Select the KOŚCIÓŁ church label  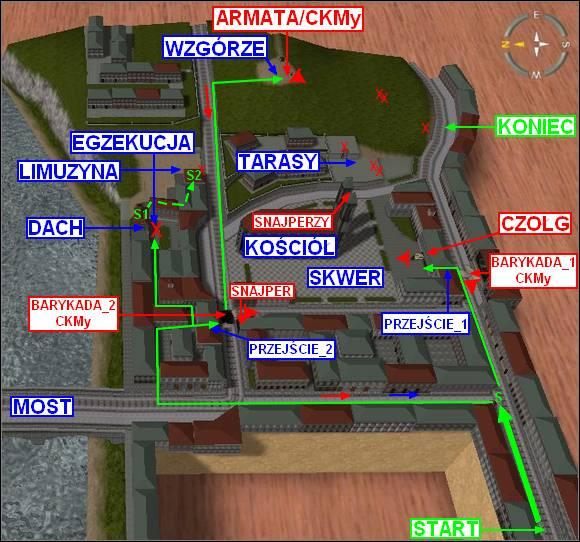(x=290, y=247)
